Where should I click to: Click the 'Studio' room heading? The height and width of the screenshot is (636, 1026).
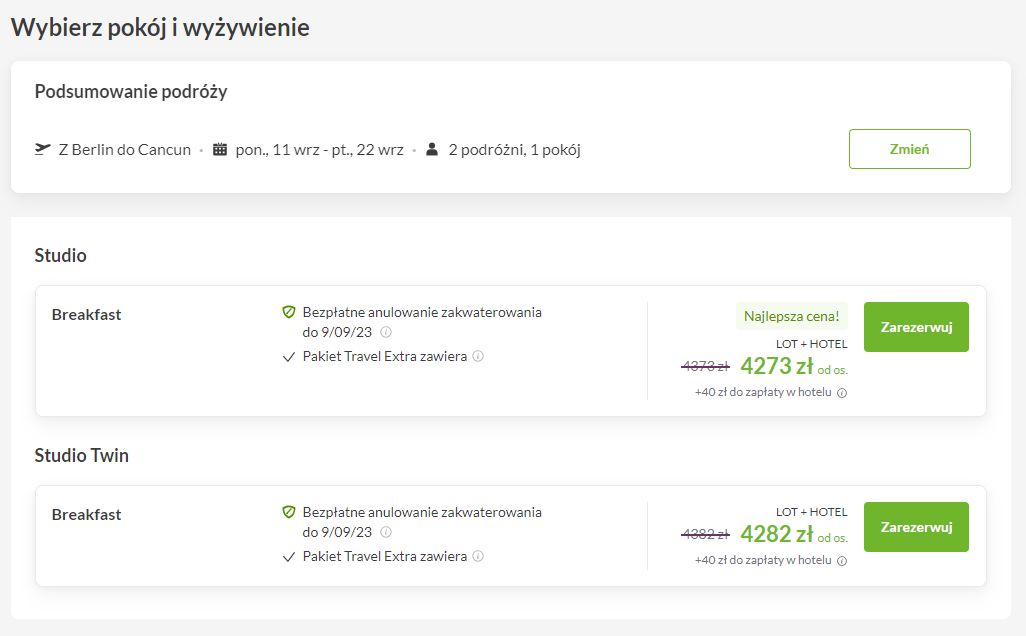point(60,255)
